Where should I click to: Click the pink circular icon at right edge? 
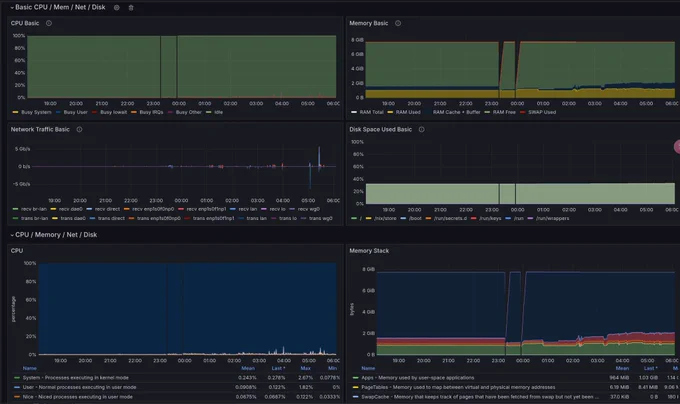(x=677, y=147)
